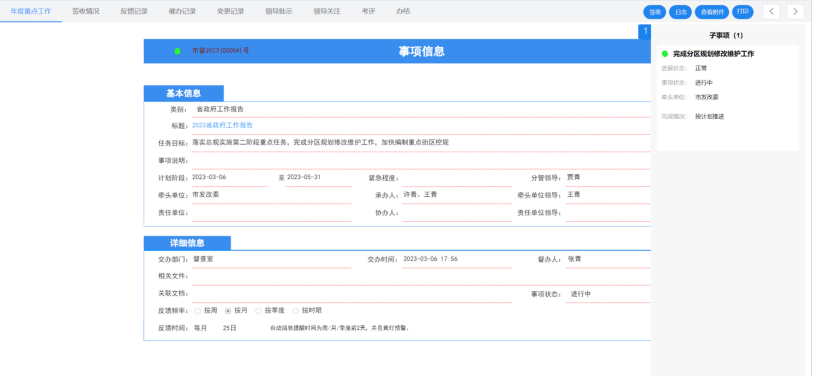This screenshot has width=813, height=376.
Task: Select 按季度 feedback frequency
Action: point(258,311)
